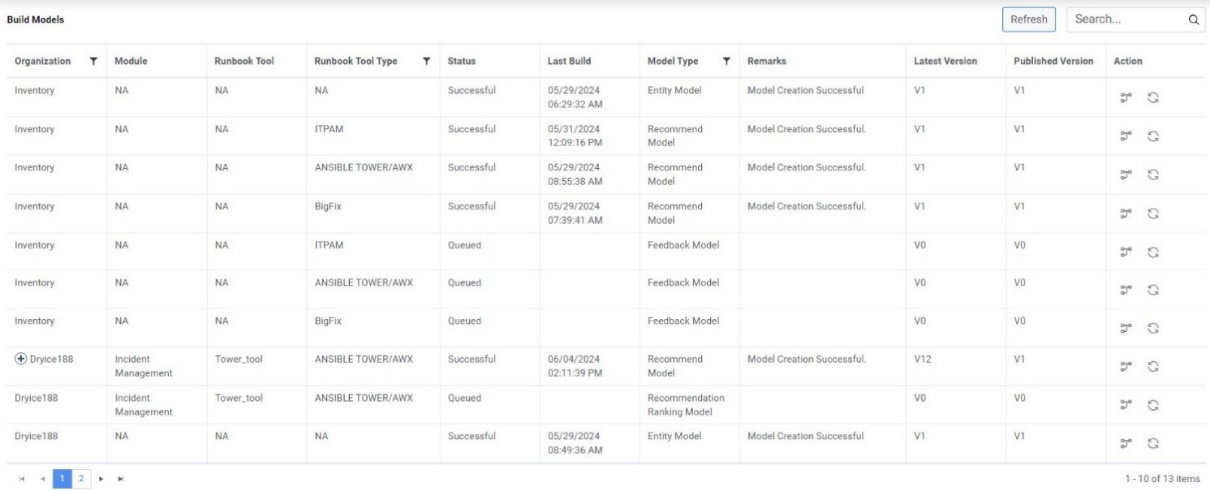Image resolution: width=1210 pixels, height=491 pixels.
Task: Click the search magnifier icon
Action: (1192, 19)
